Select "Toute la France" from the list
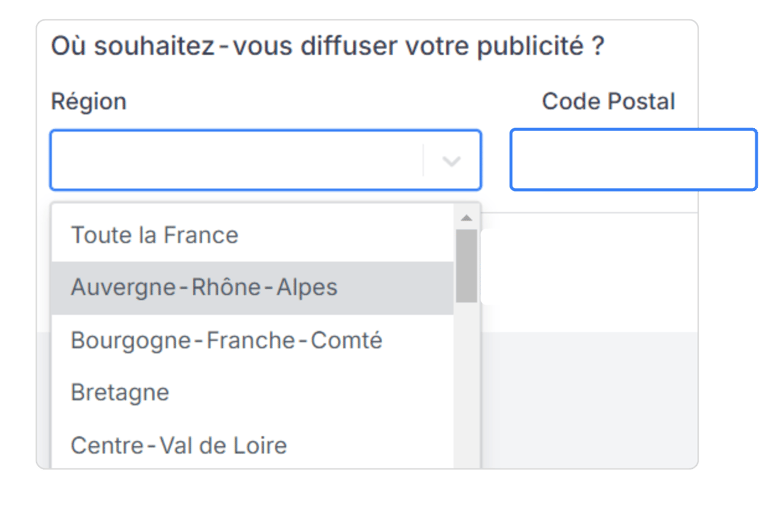768x512 pixels. (154, 236)
